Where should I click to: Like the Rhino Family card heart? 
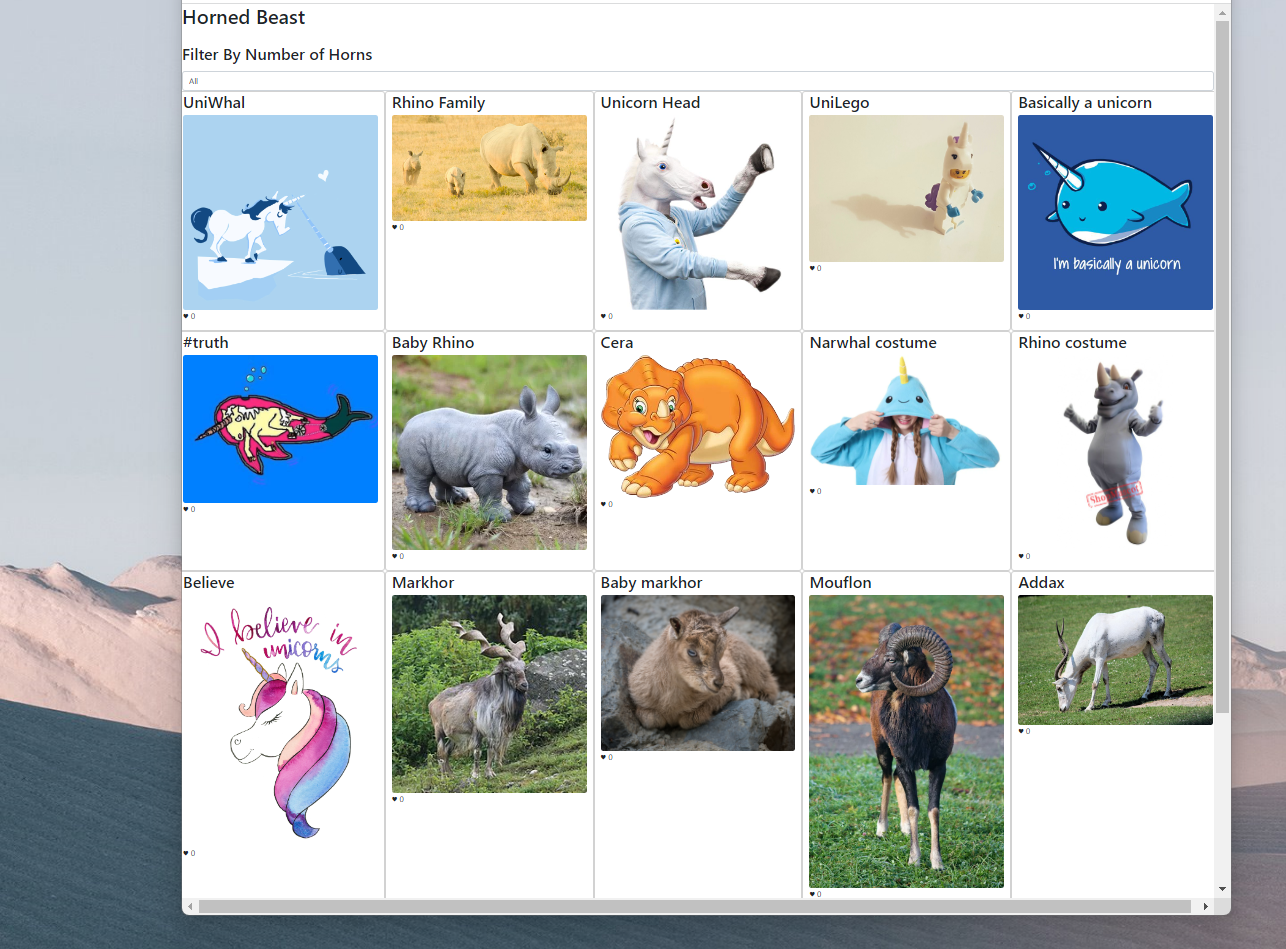click(395, 227)
